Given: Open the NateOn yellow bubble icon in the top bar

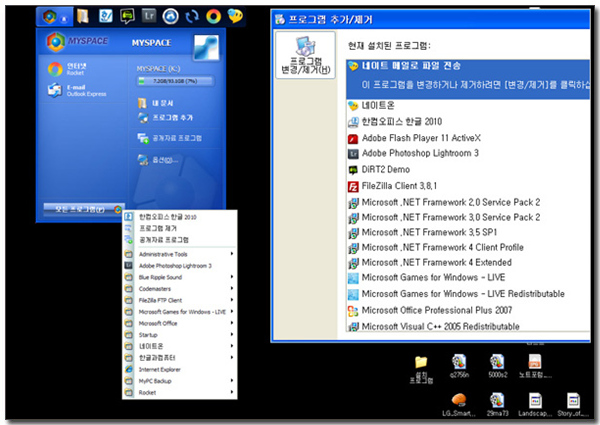Looking at the screenshot, I should click(235, 16).
